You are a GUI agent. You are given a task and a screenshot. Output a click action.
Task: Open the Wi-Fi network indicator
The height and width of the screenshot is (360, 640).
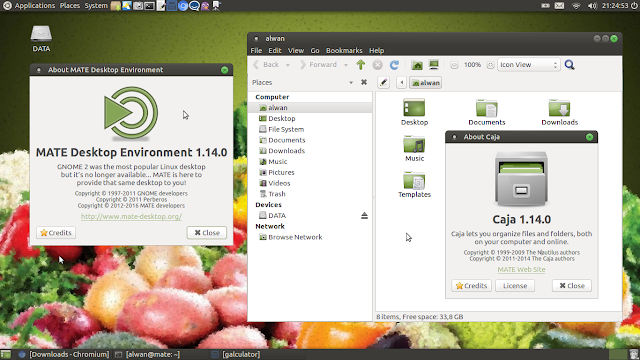(576, 6)
